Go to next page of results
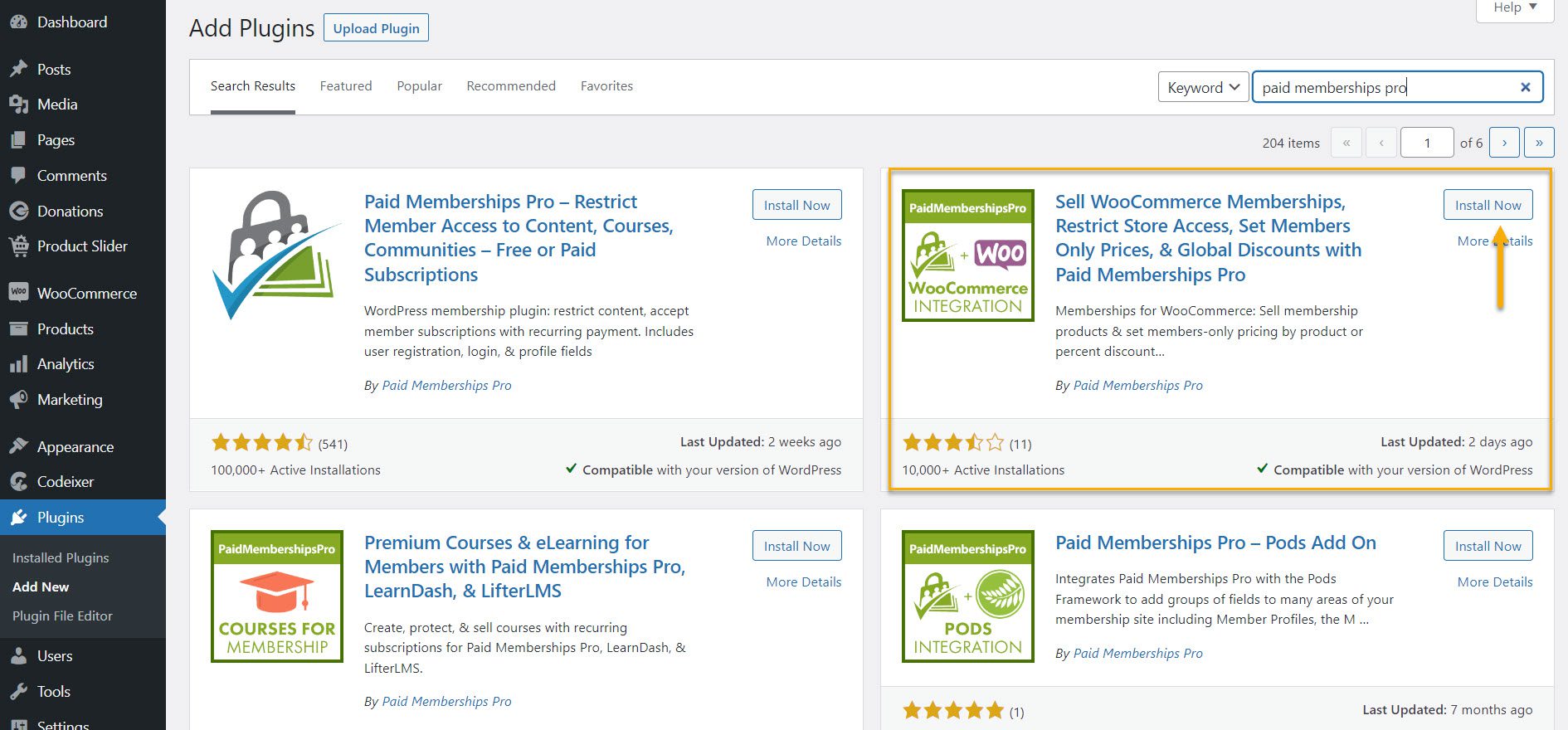Screen dimensions: 1568x730 pyautogui.click(x=1504, y=143)
